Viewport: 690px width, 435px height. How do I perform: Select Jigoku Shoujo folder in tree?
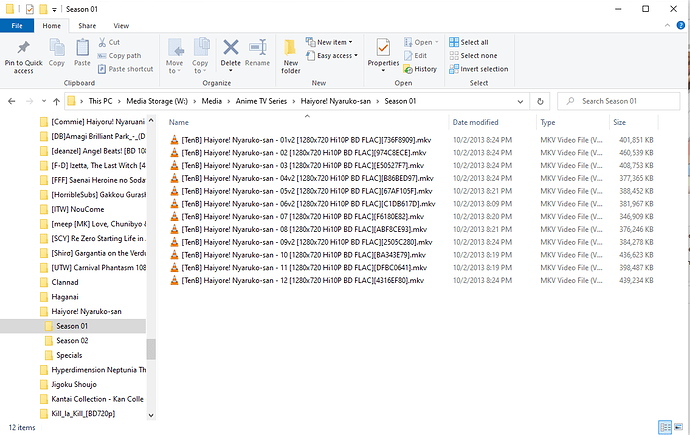(74, 384)
